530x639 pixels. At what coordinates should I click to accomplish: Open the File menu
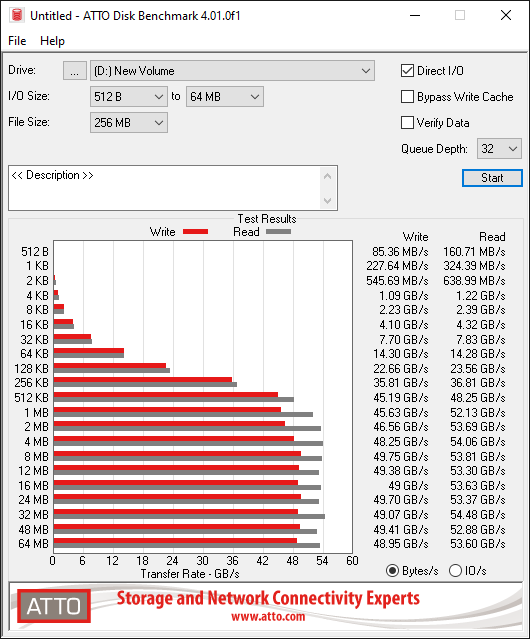click(x=17, y=41)
